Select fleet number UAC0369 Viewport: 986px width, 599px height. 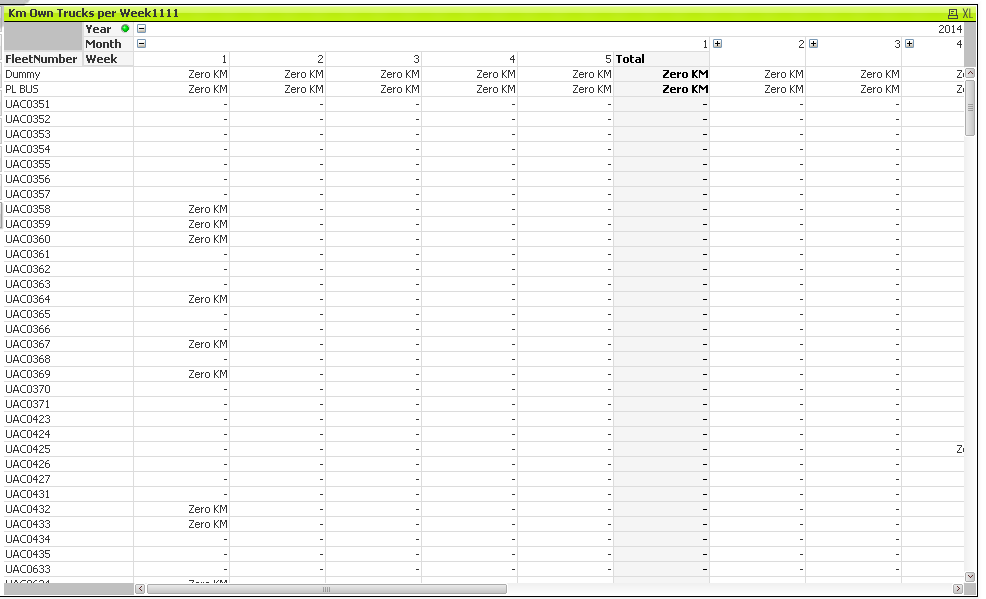click(28, 375)
